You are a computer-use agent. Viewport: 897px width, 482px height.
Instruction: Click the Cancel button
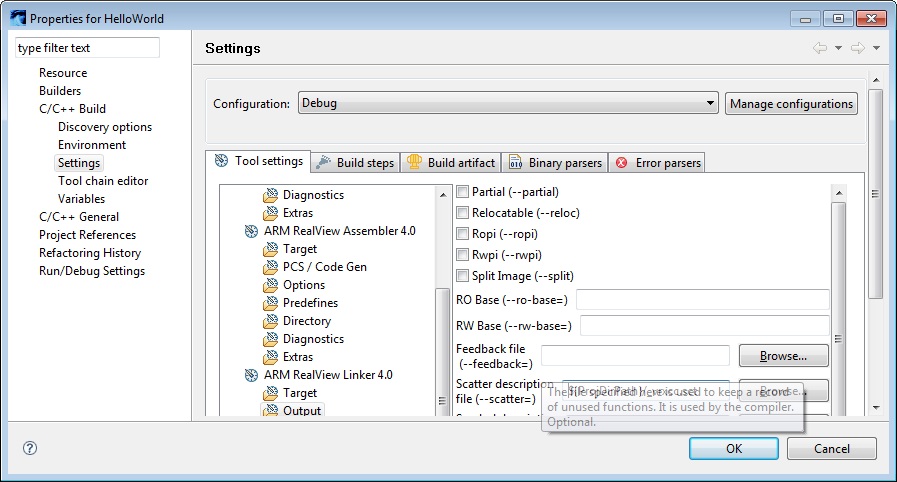[831, 449]
